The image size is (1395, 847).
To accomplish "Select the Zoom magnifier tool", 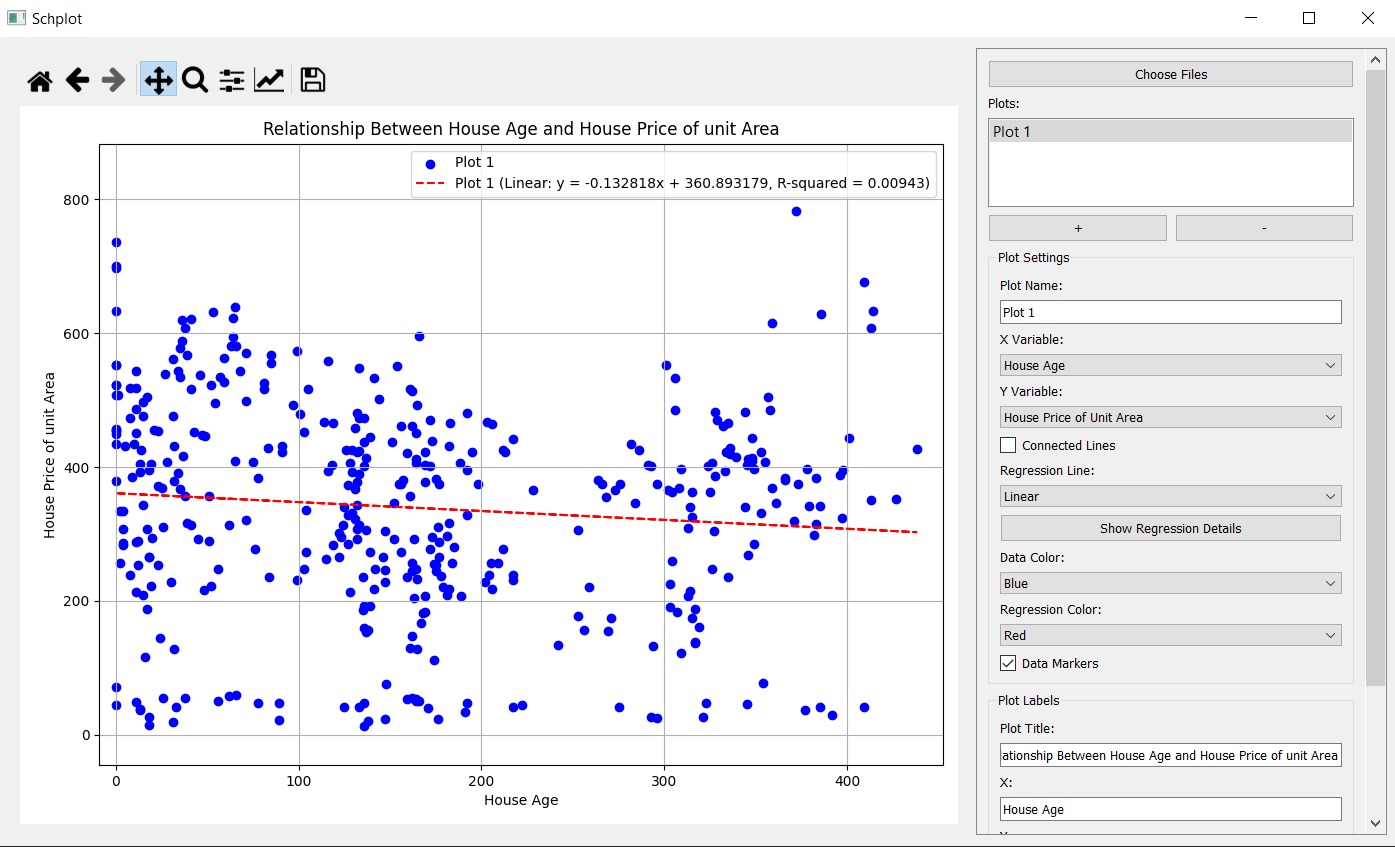I will (195, 81).
